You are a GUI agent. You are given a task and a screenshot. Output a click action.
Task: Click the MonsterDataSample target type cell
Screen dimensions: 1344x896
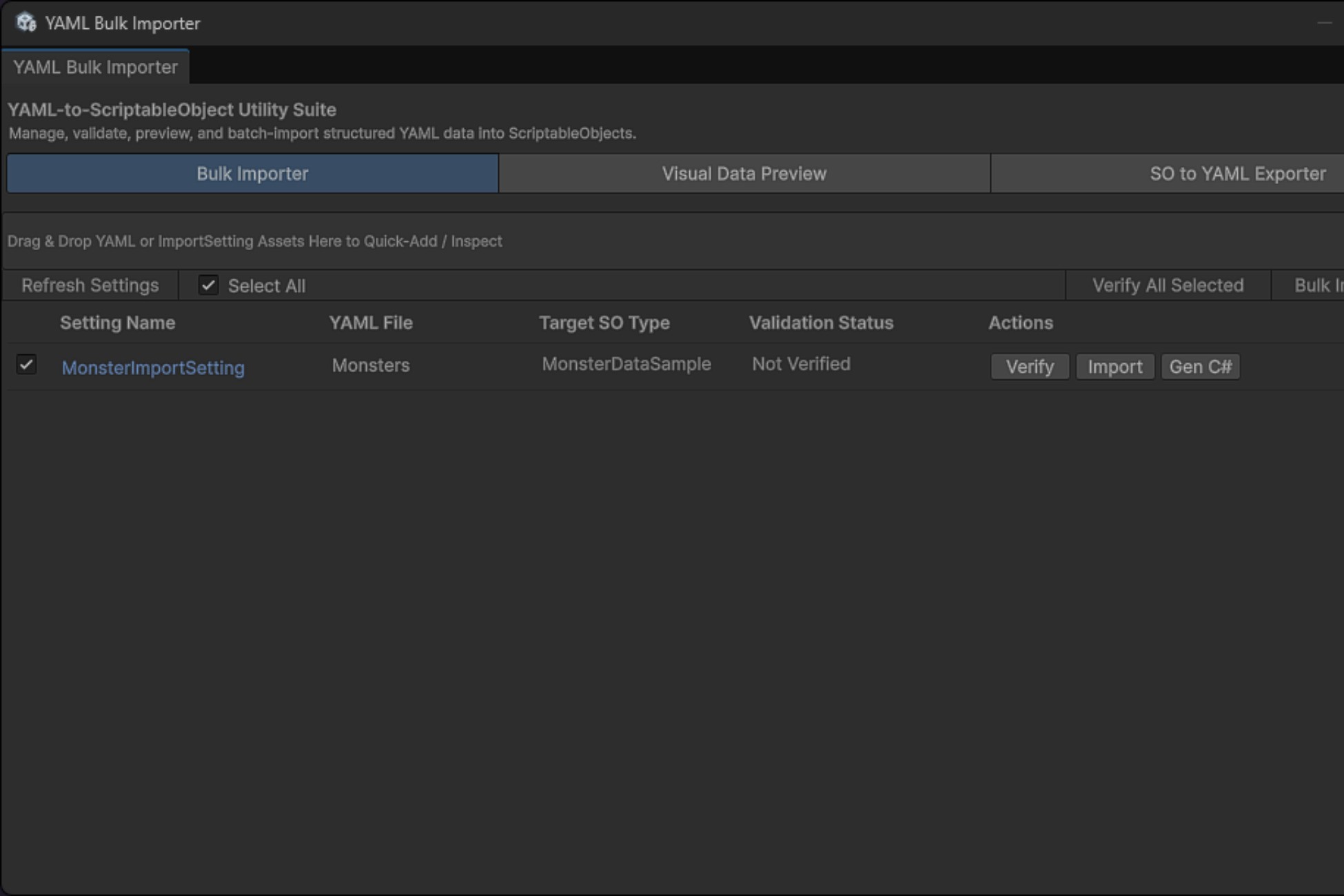627,364
